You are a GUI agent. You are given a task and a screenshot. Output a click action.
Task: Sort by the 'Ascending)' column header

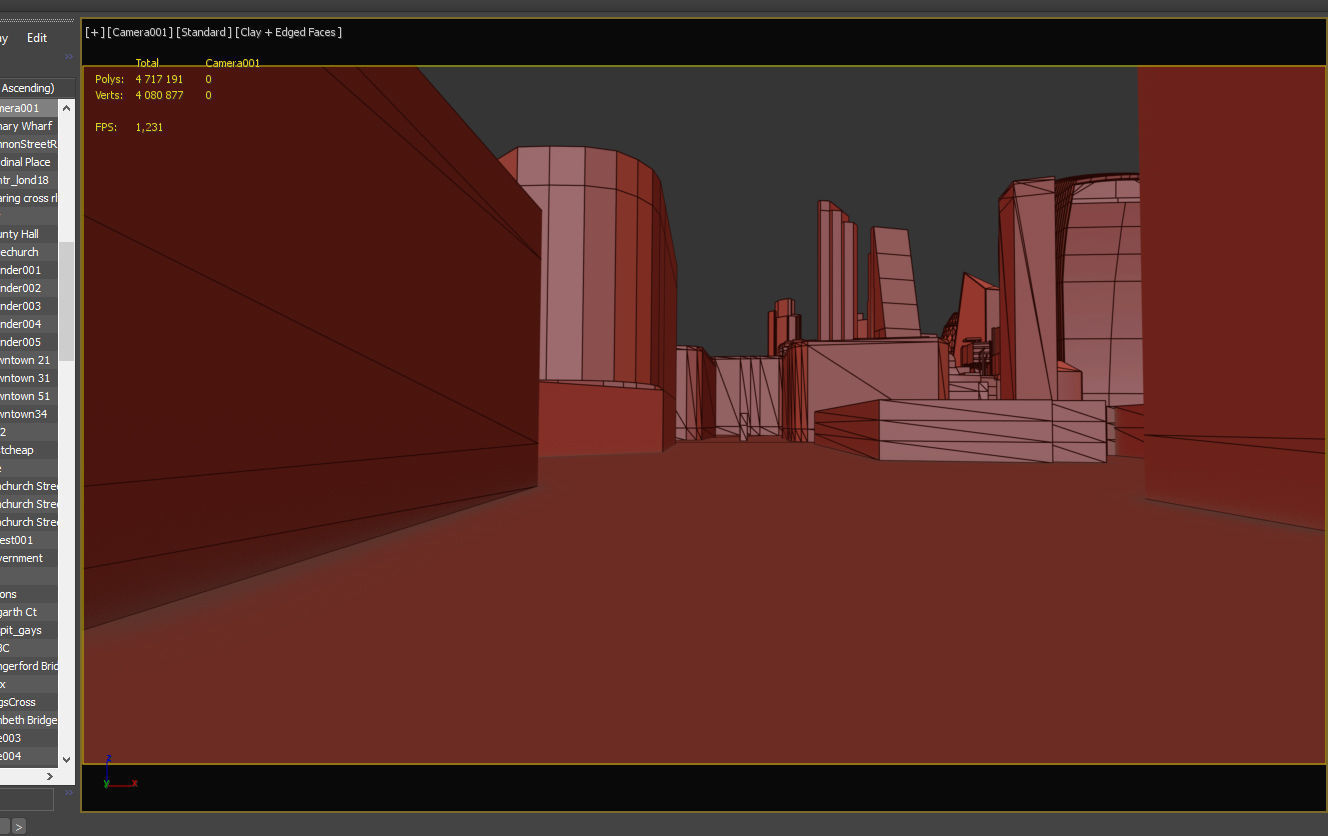tap(28, 88)
